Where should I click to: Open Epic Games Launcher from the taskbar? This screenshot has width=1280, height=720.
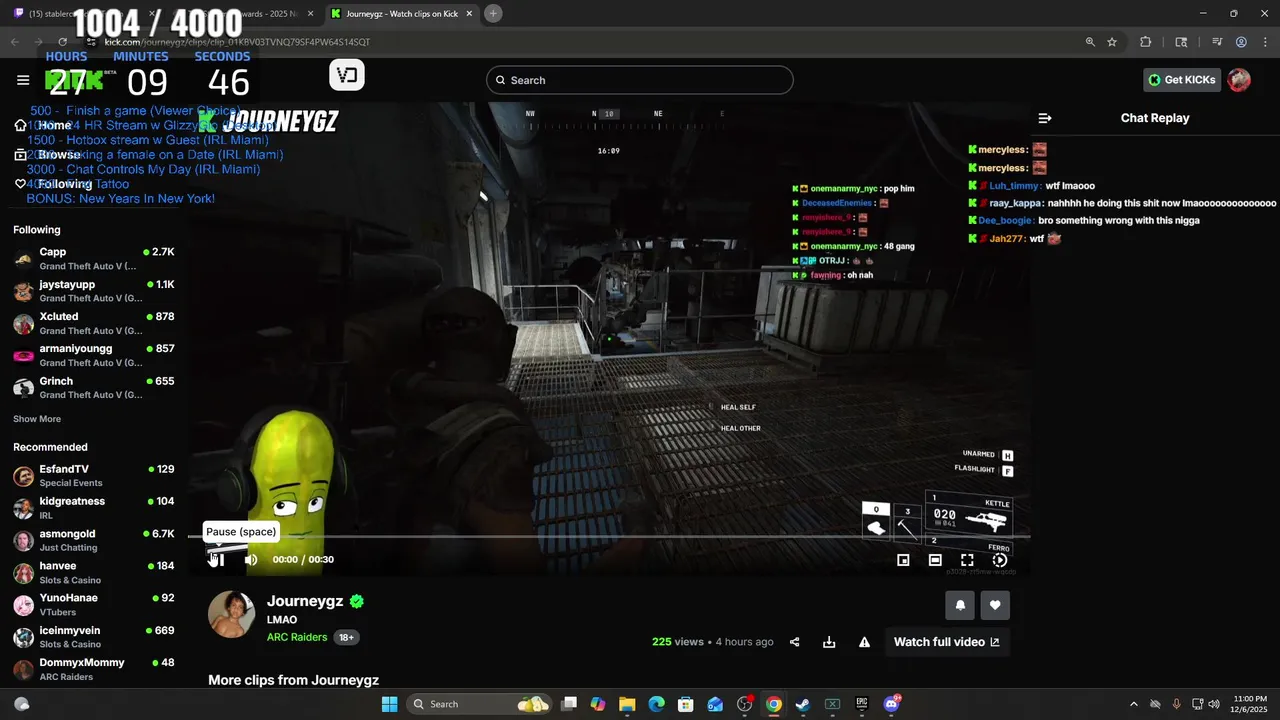tap(862, 704)
